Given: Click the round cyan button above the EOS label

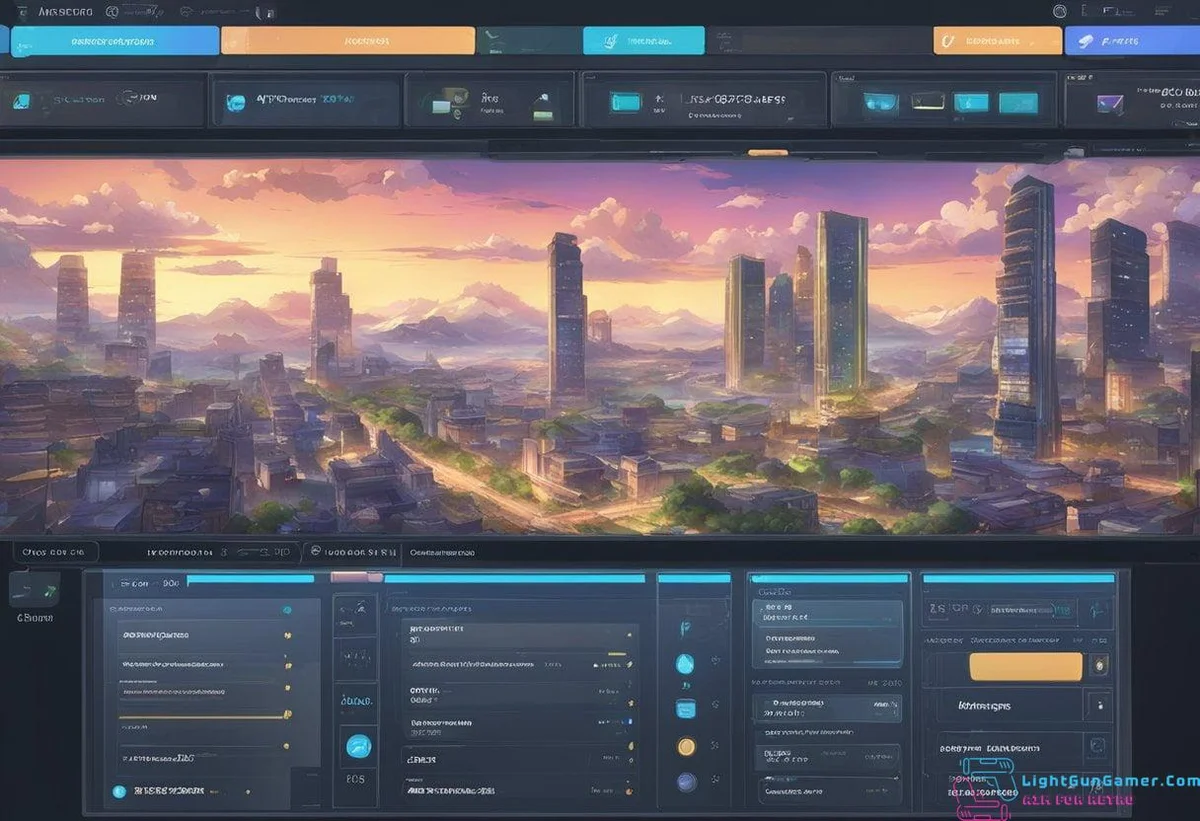Looking at the screenshot, I should click(x=358, y=746).
